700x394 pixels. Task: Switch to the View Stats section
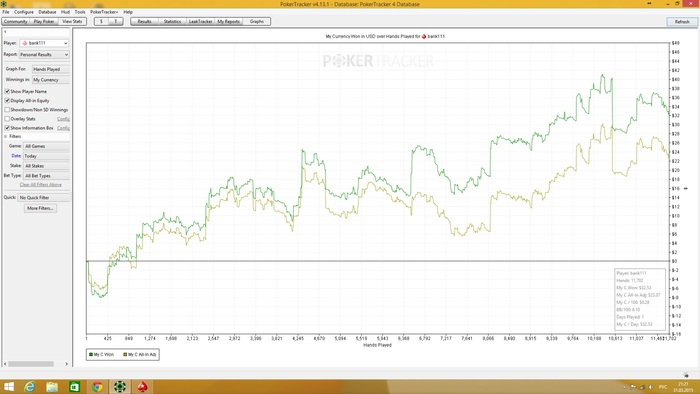pos(72,21)
